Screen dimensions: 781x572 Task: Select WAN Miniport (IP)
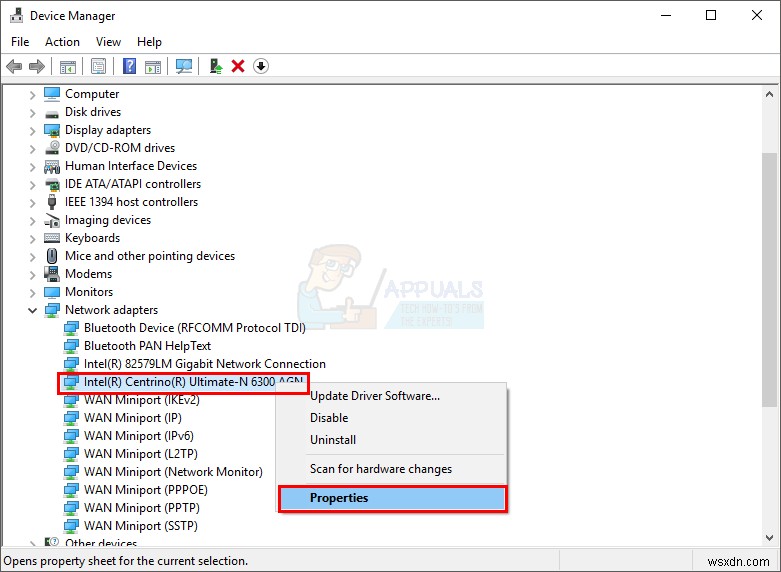click(x=132, y=418)
